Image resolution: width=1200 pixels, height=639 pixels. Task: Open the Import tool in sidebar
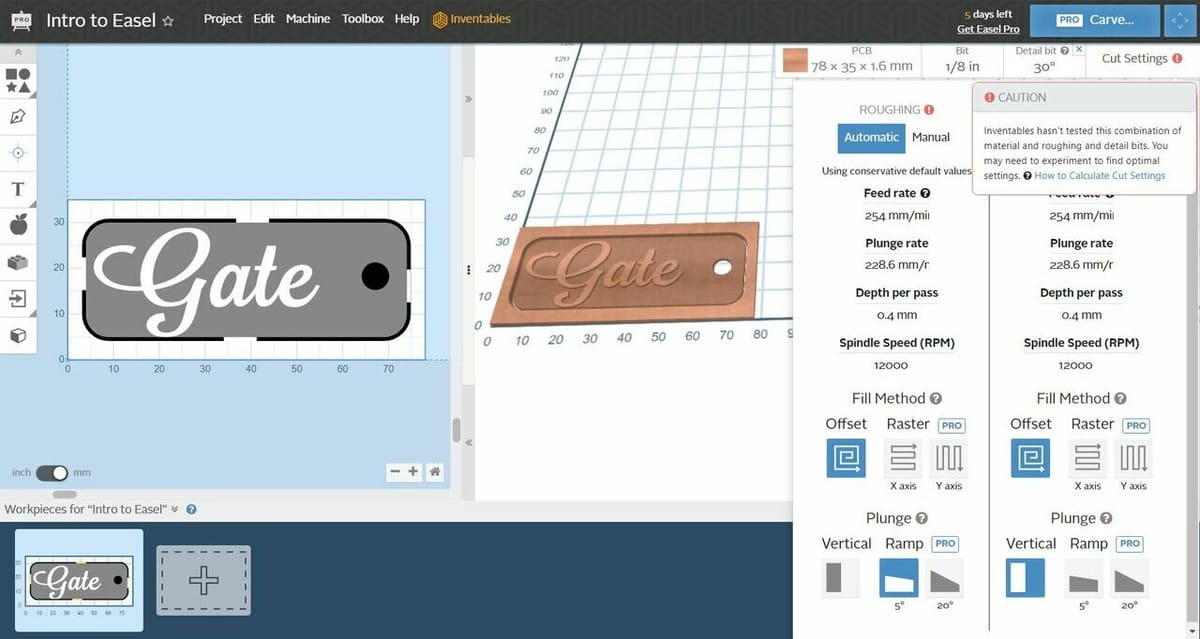pos(18,298)
